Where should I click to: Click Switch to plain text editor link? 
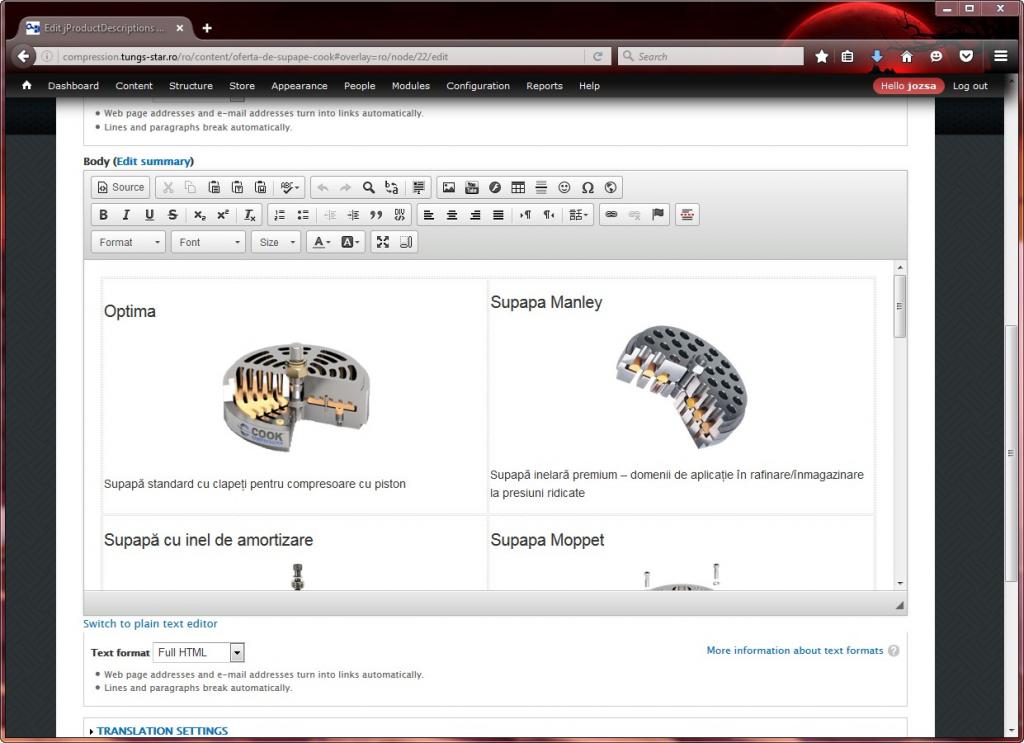pyautogui.click(x=150, y=624)
